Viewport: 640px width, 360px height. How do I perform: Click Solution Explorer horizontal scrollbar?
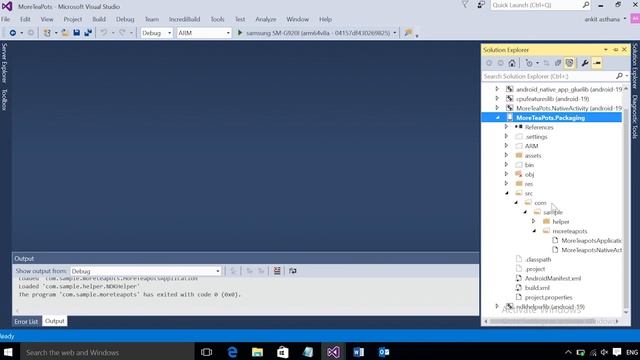coord(542,322)
